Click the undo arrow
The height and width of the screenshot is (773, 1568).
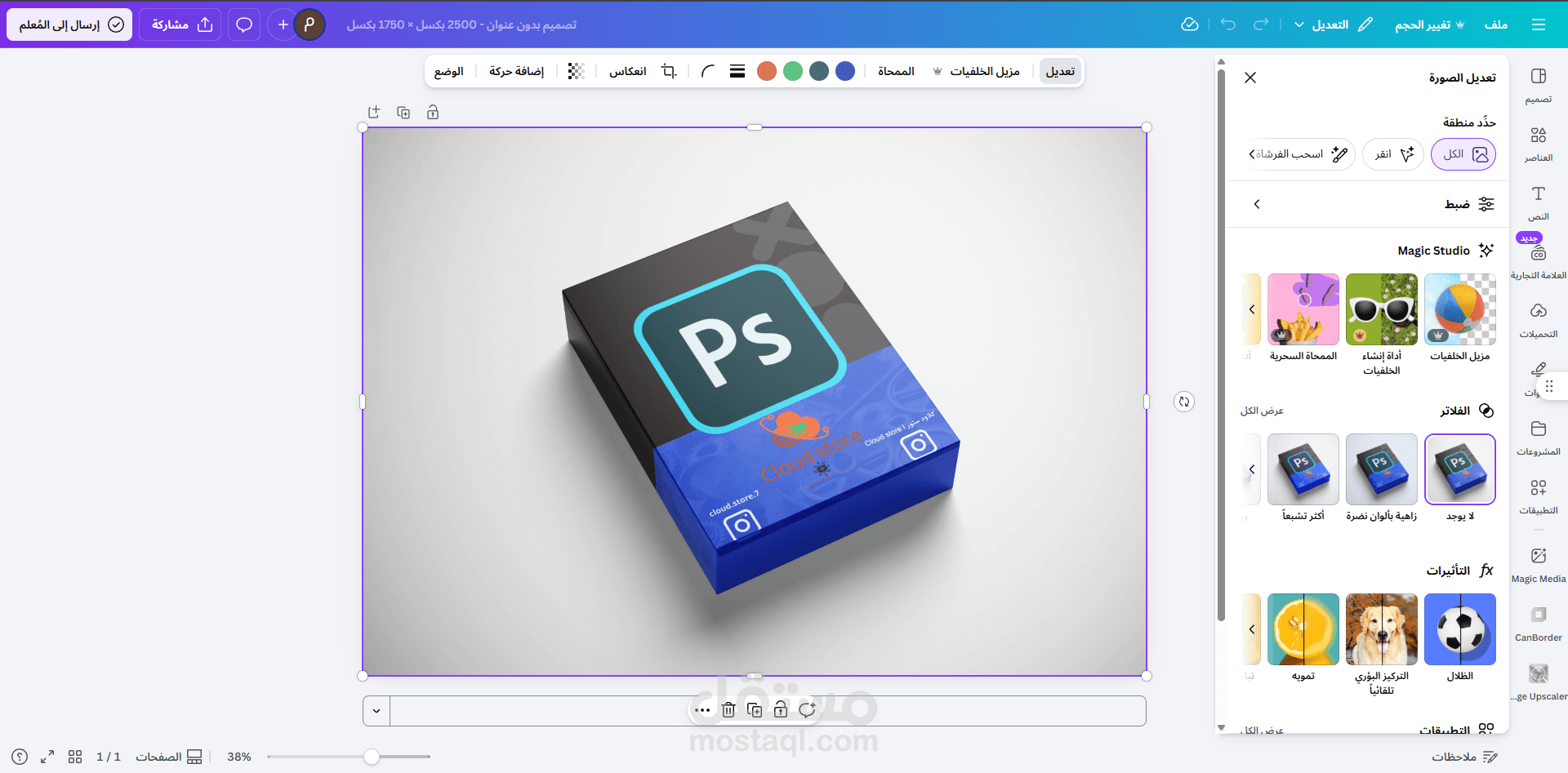pyautogui.click(x=1228, y=24)
